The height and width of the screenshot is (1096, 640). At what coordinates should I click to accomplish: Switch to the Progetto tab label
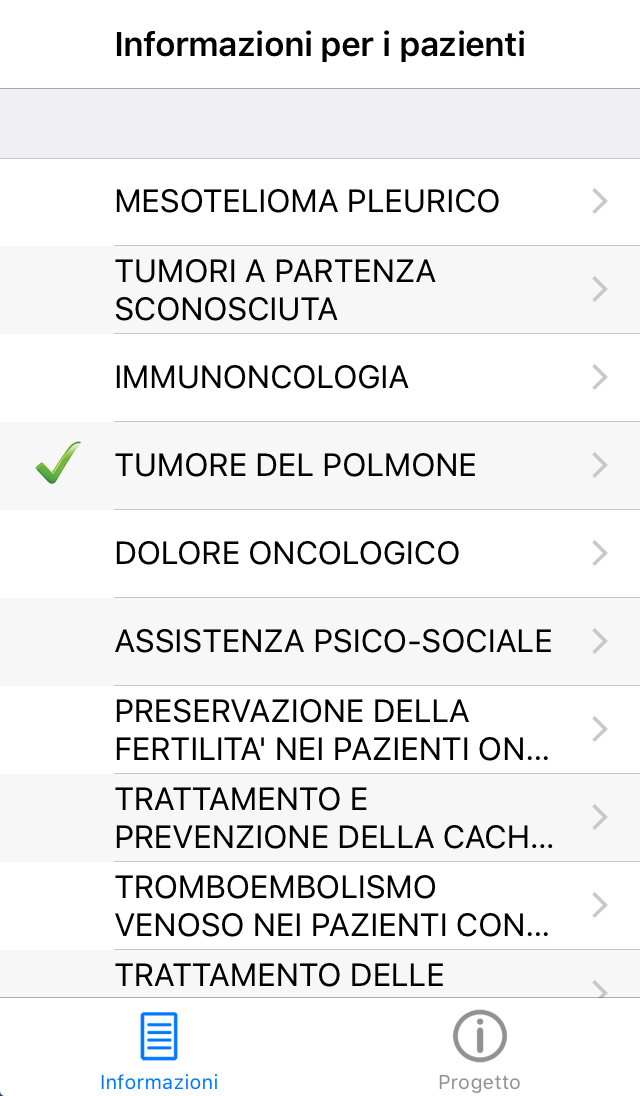tap(479, 1082)
